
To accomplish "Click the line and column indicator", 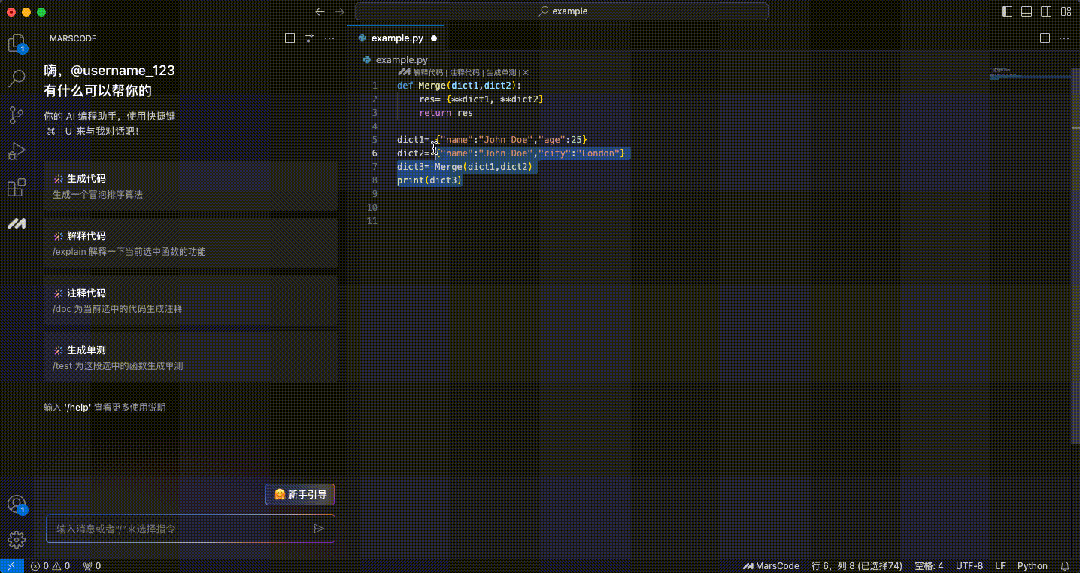I will tap(858, 565).
